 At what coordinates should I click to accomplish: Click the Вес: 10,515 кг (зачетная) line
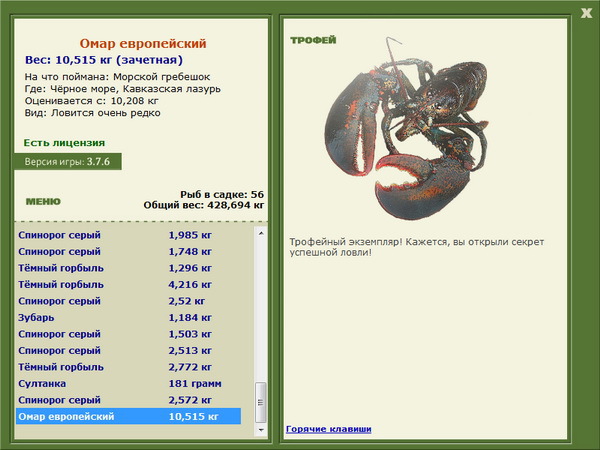pyautogui.click(x=104, y=60)
